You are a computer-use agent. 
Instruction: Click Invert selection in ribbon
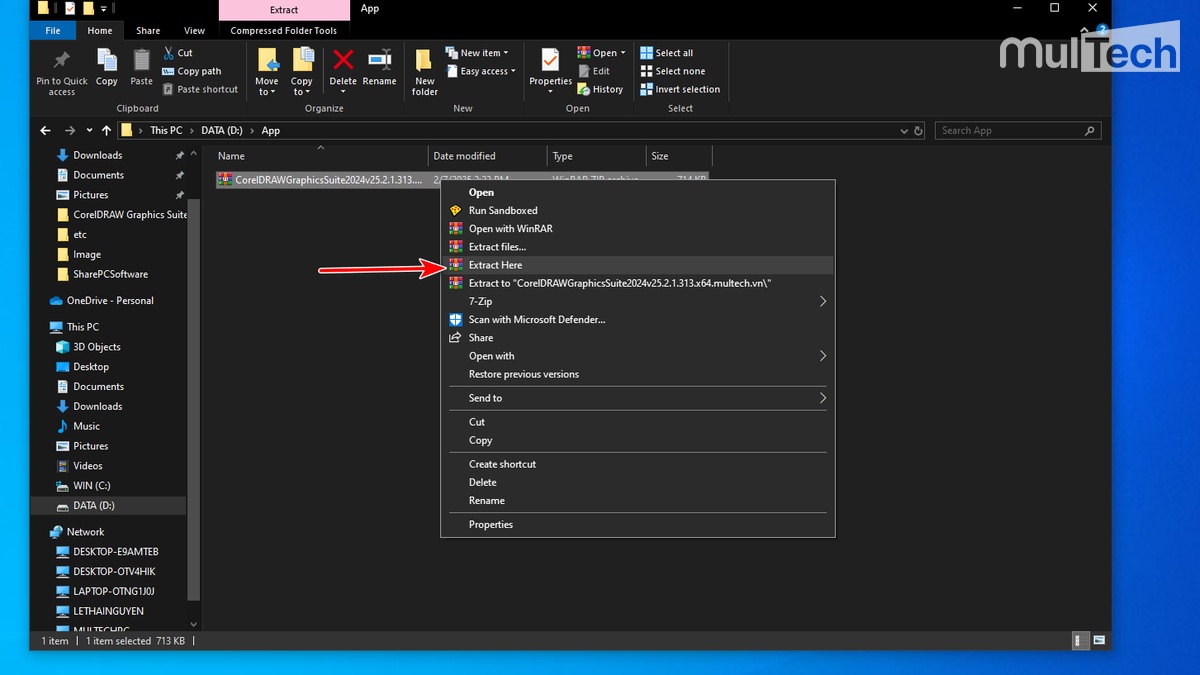coord(686,89)
